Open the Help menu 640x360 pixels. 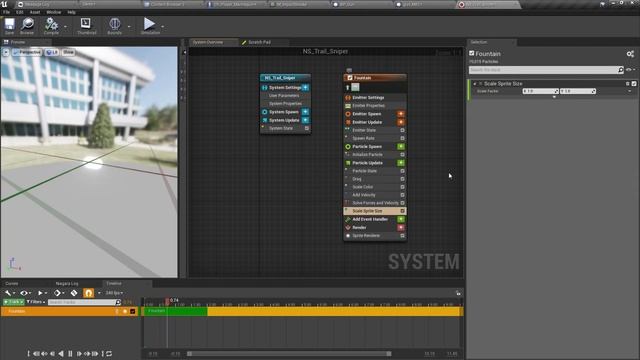[71, 12]
